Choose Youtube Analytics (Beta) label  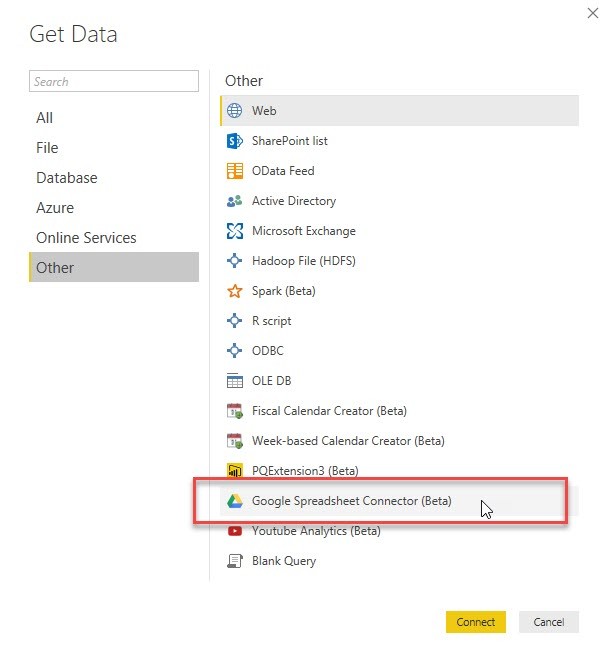(x=316, y=531)
